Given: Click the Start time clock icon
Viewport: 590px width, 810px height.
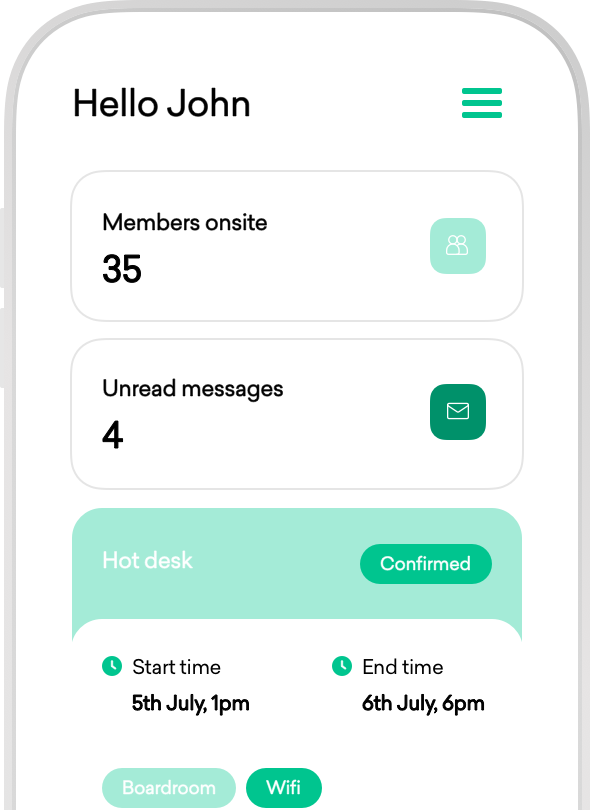Looking at the screenshot, I should coord(112,666).
